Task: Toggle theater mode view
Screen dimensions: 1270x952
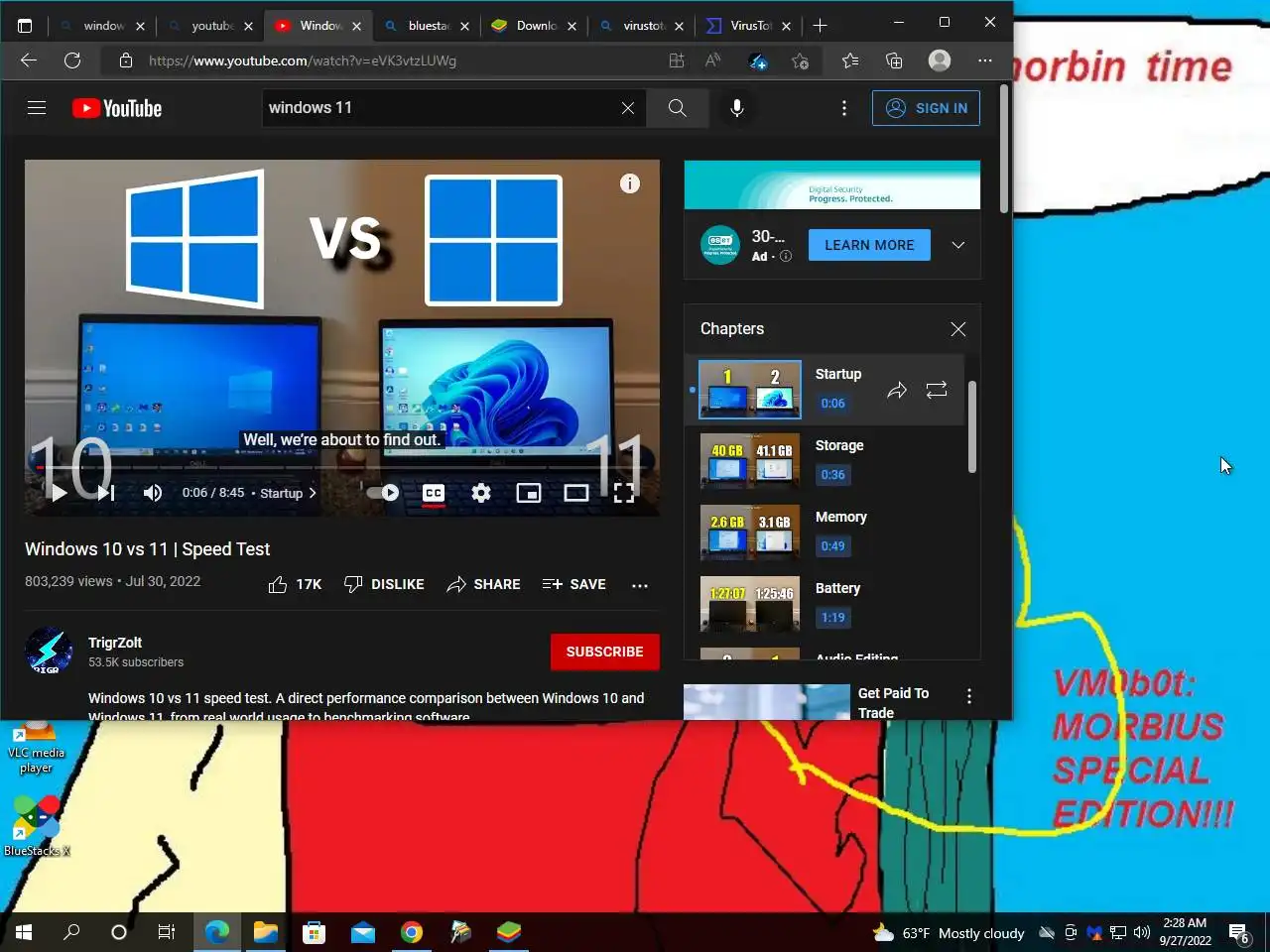Action: coord(576,493)
